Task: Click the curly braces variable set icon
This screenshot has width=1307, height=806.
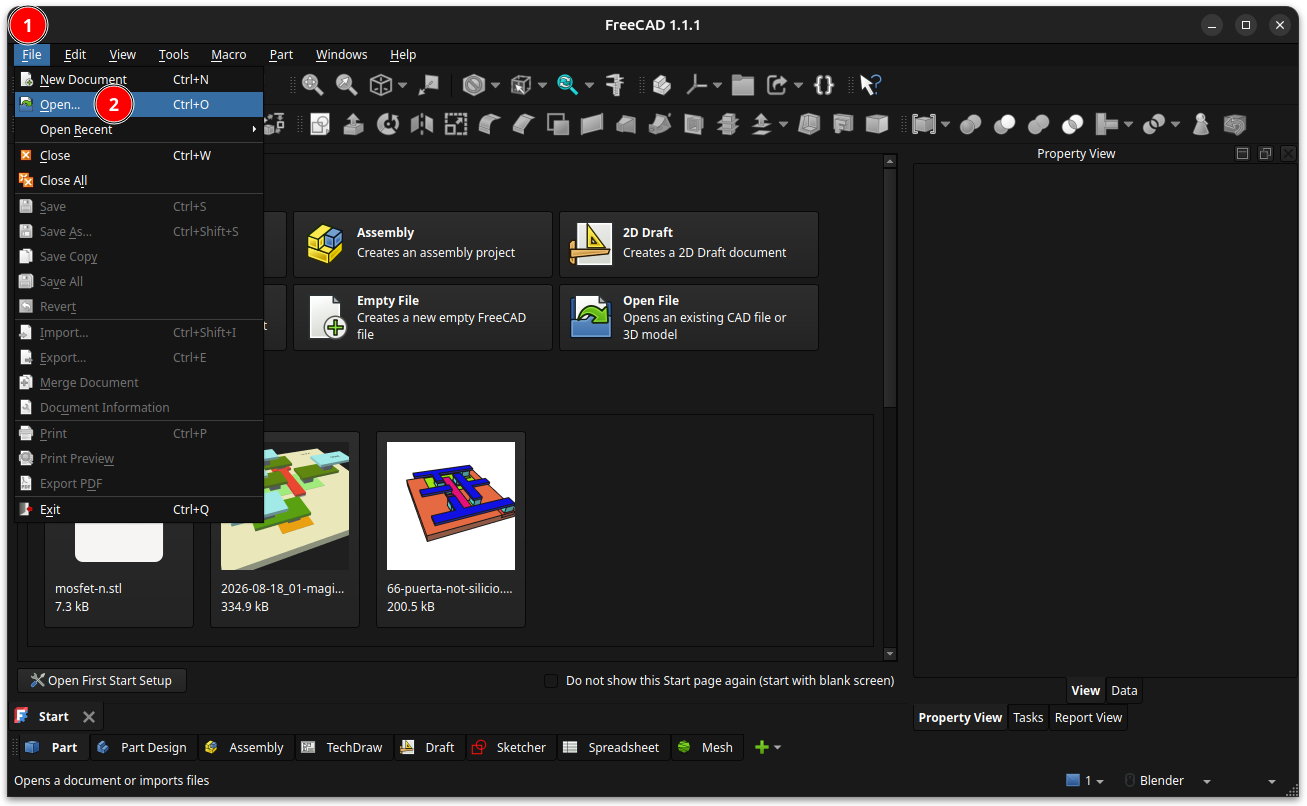Action: click(x=824, y=85)
